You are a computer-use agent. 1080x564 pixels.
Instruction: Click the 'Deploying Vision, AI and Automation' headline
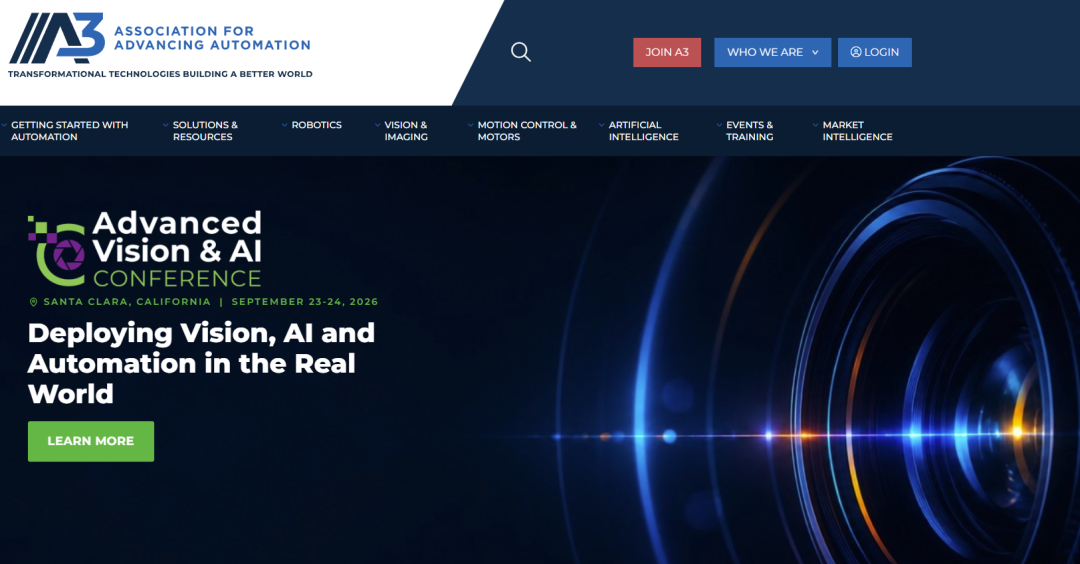coord(201,363)
